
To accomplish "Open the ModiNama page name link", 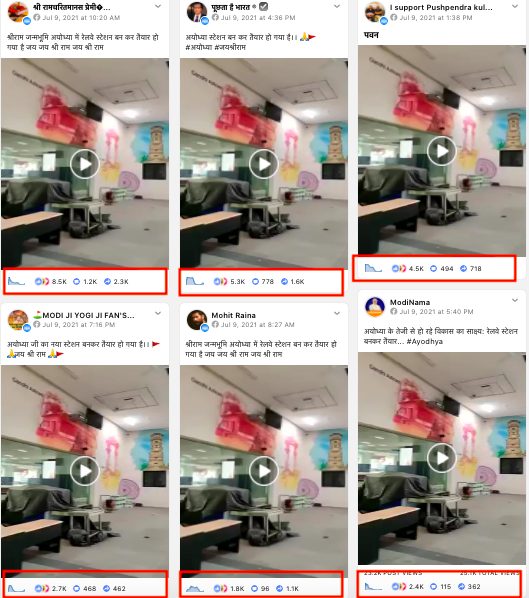I will coord(410,302).
